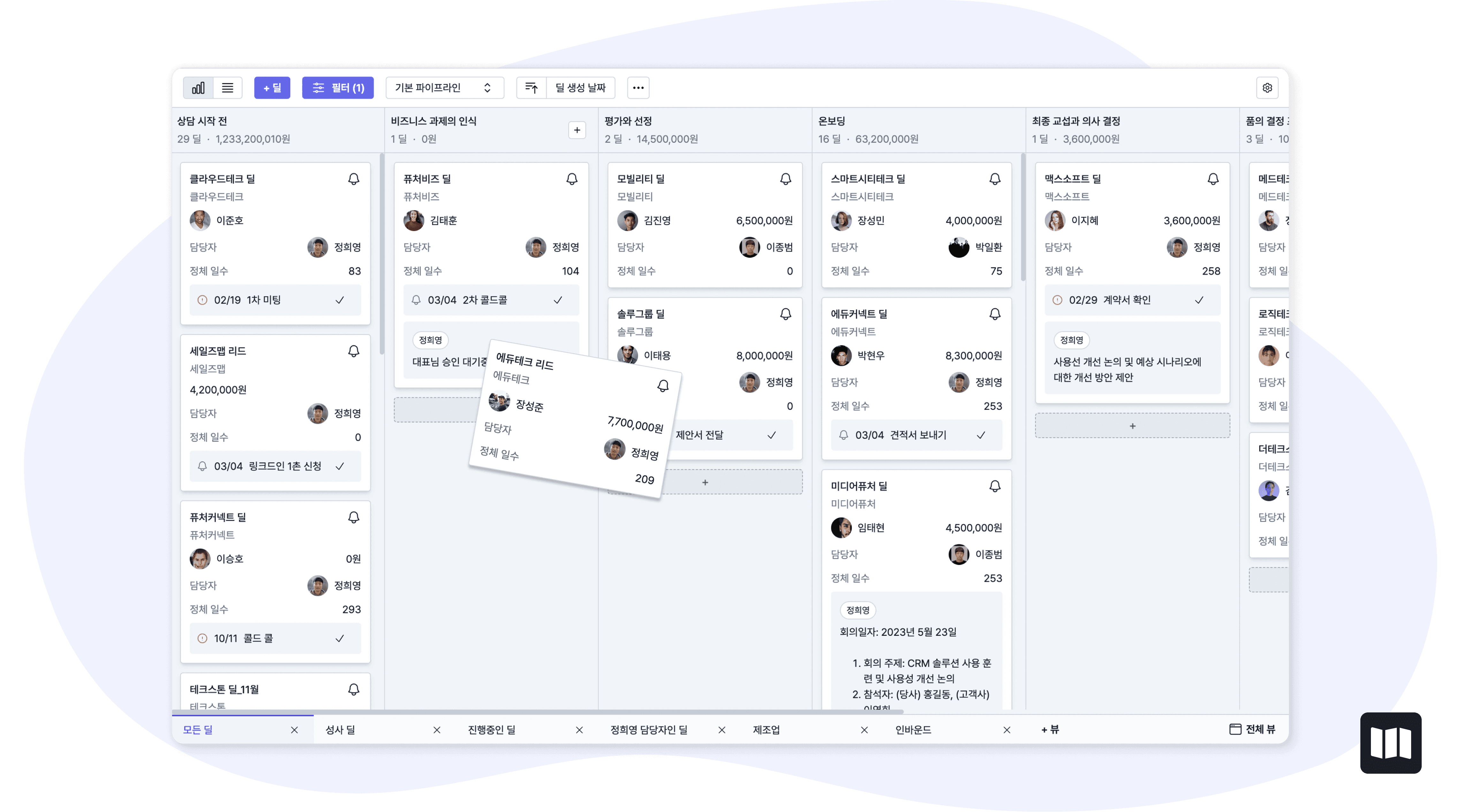Click the '정희영' note tag on 맥스소프트 card

(1071, 341)
